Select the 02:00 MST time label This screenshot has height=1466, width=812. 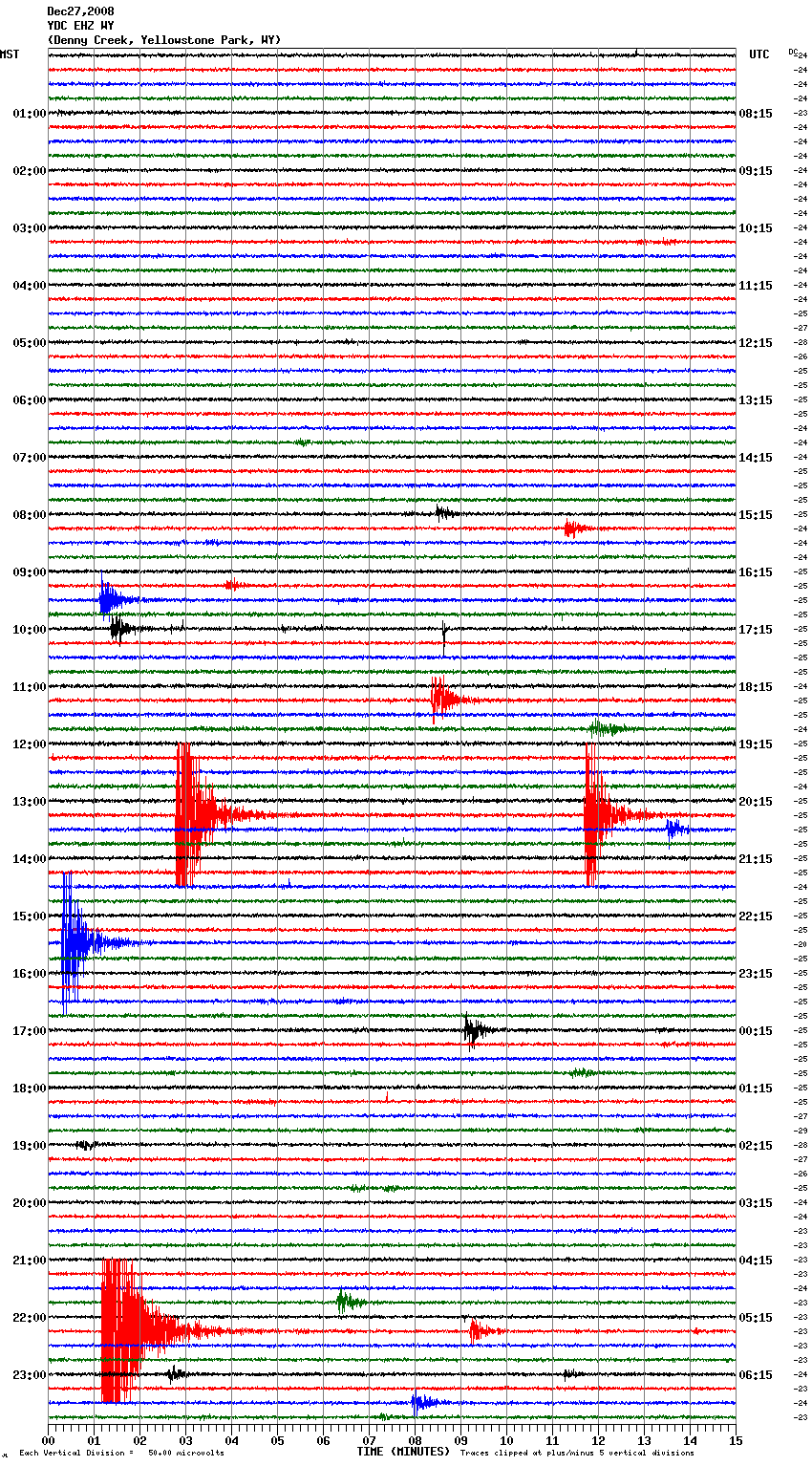point(30,171)
